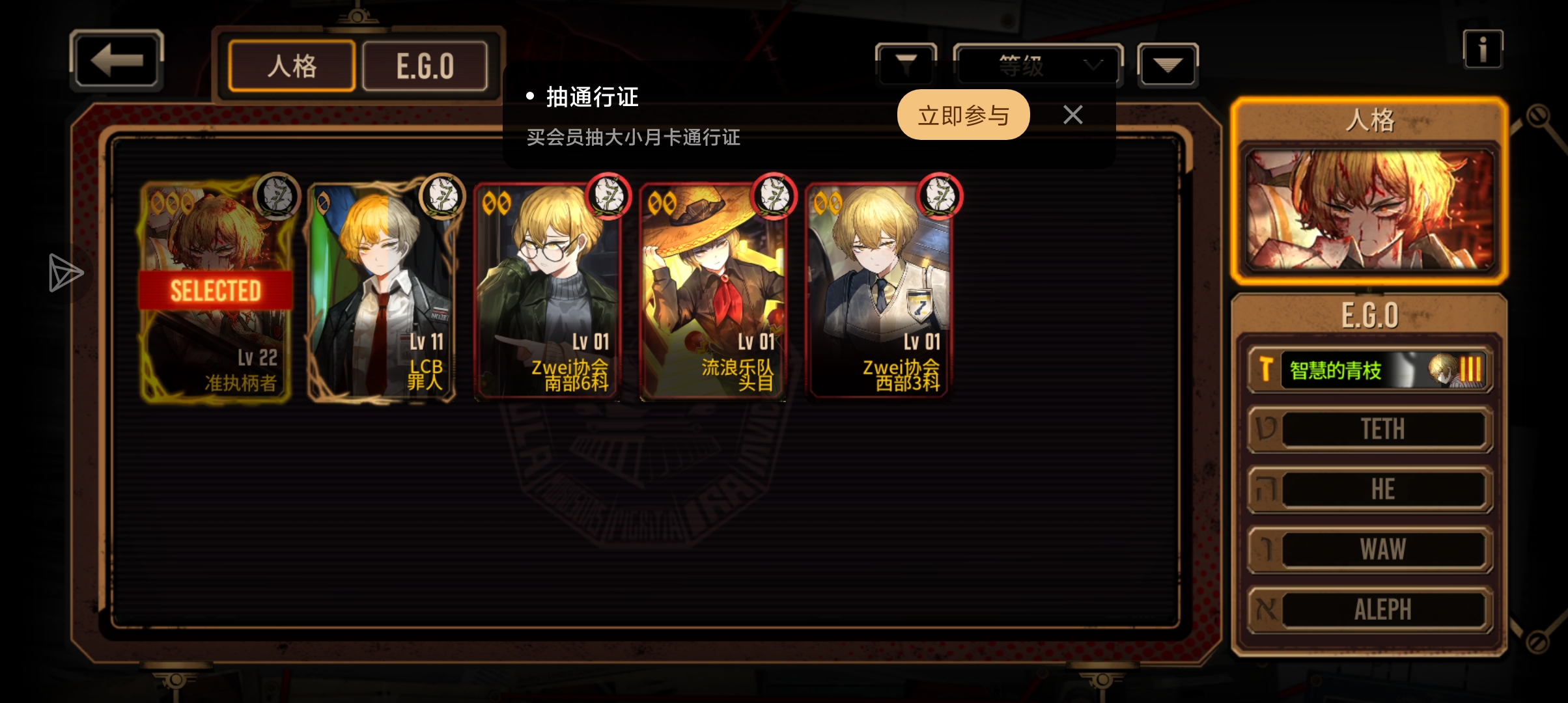The width and height of the screenshot is (1568, 703).
Task: Open the filter funnel icon
Action: tap(906, 64)
